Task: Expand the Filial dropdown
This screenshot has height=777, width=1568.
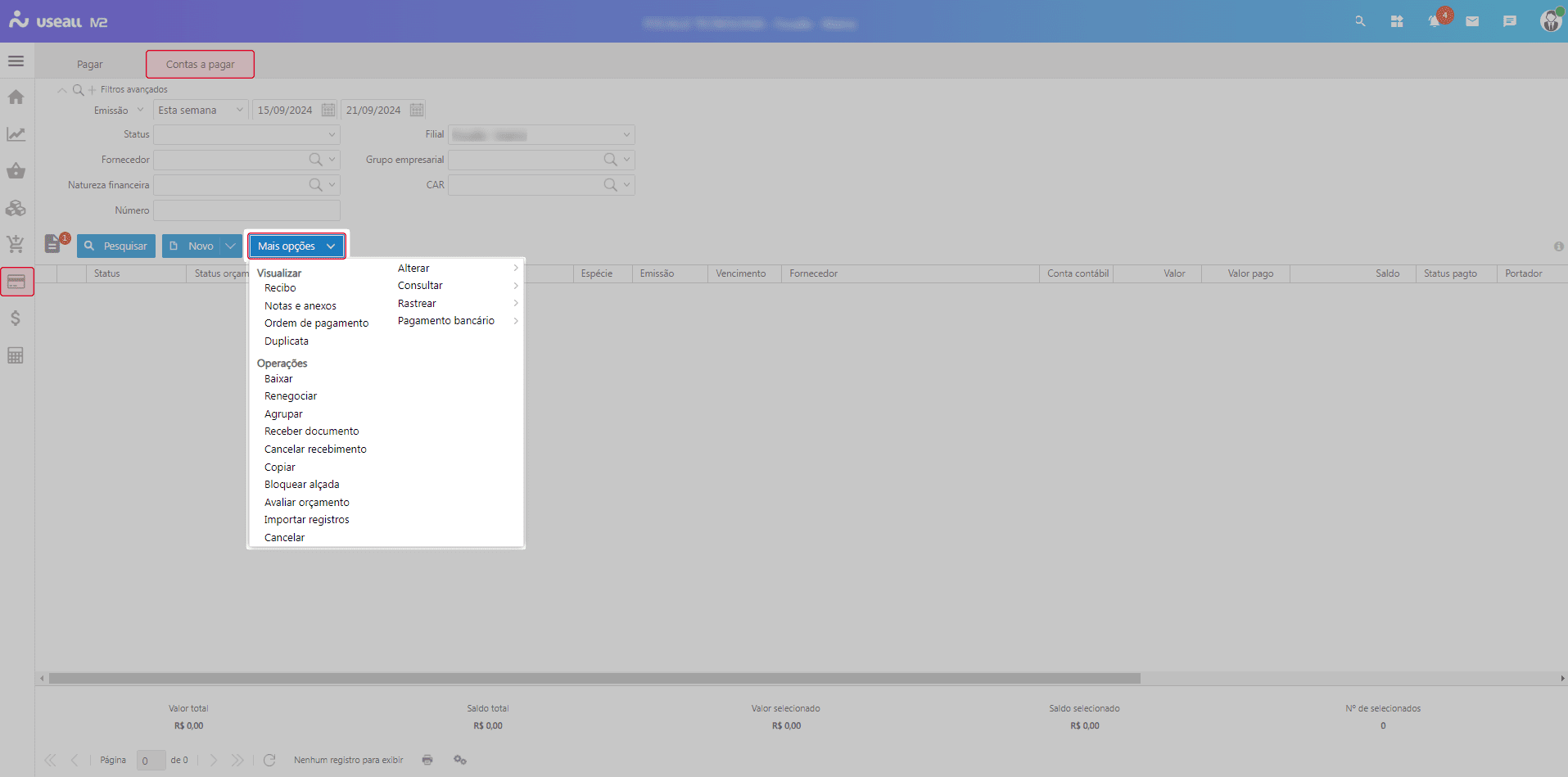Action: (x=626, y=135)
